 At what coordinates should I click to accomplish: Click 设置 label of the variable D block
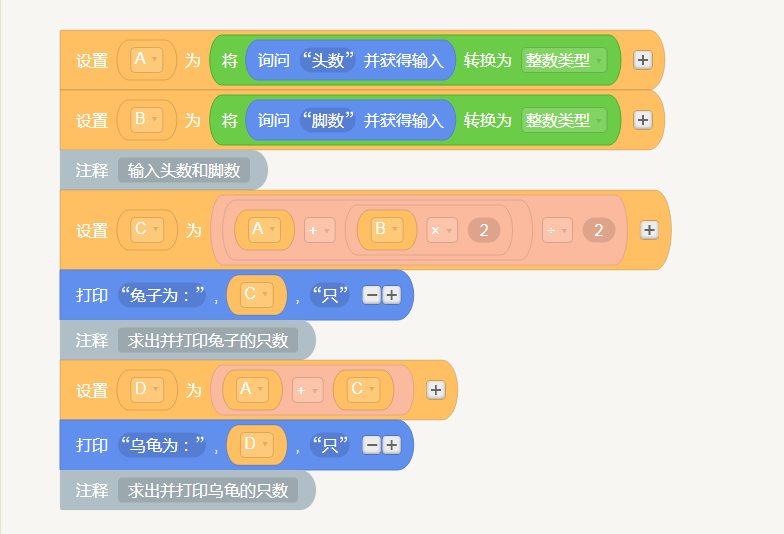[x=92, y=390]
